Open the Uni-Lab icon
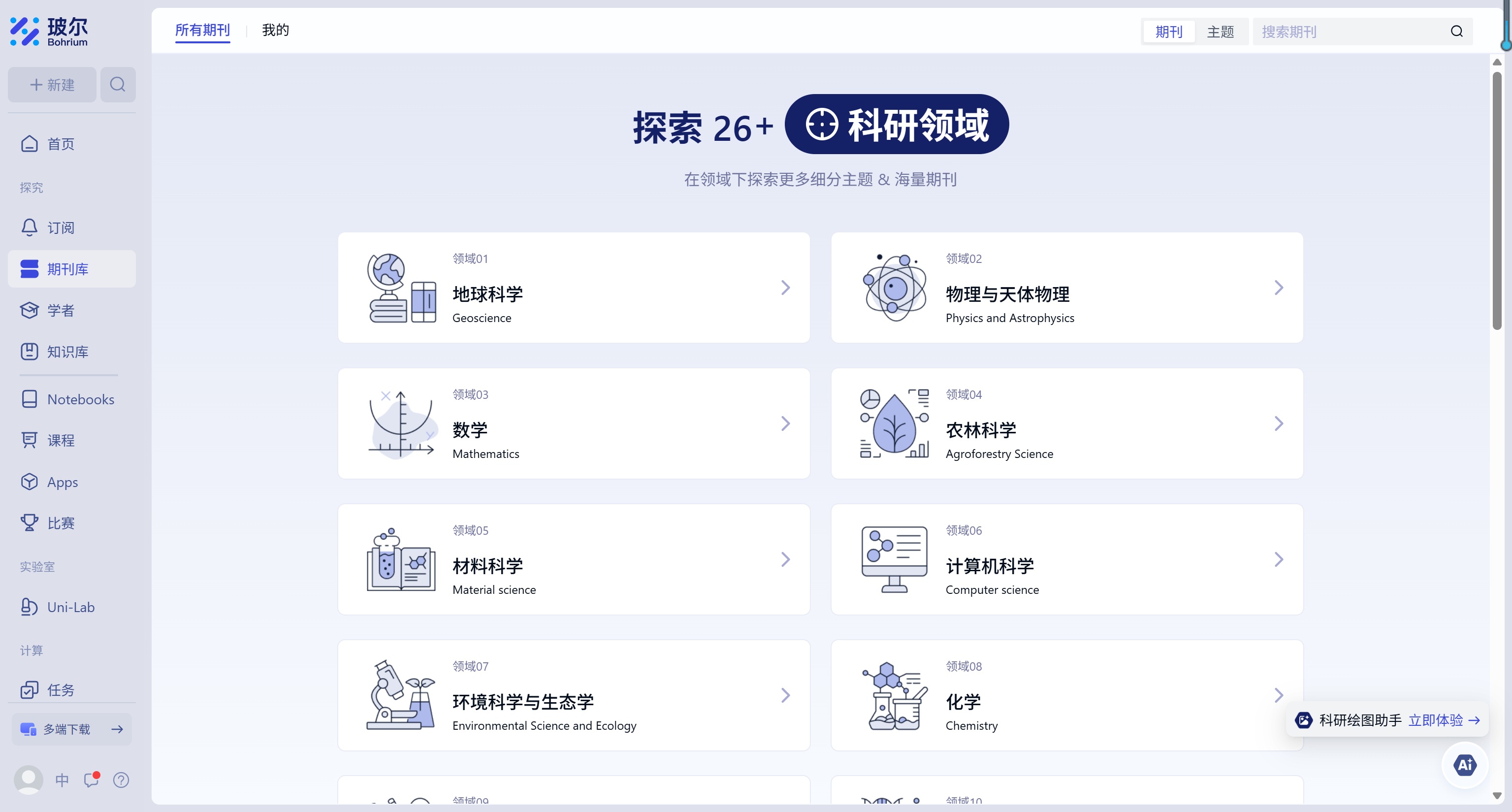The image size is (1512, 812). [x=30, y=607]
